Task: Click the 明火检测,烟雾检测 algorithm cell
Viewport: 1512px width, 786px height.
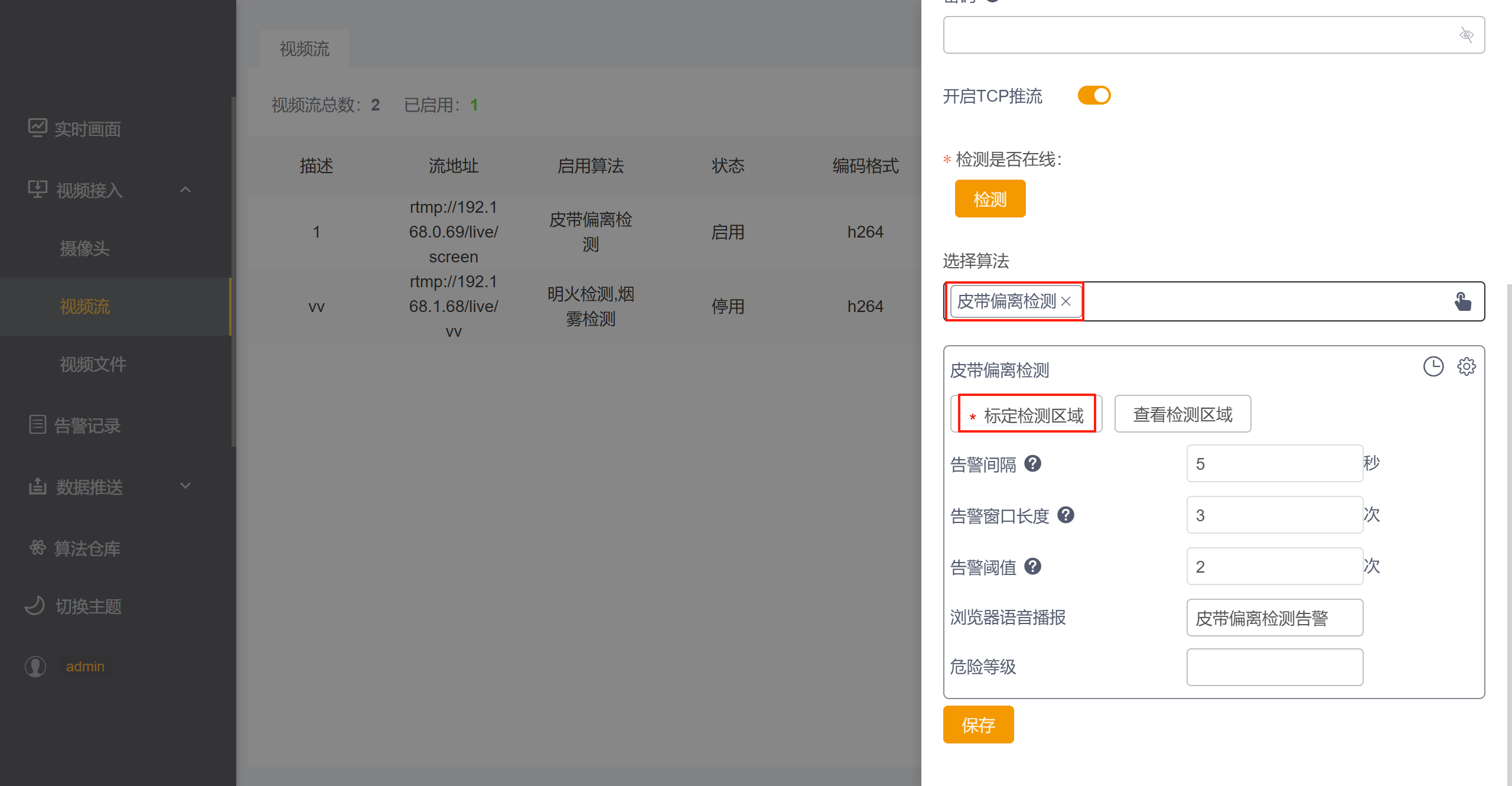Action: [x=591, y=307]
